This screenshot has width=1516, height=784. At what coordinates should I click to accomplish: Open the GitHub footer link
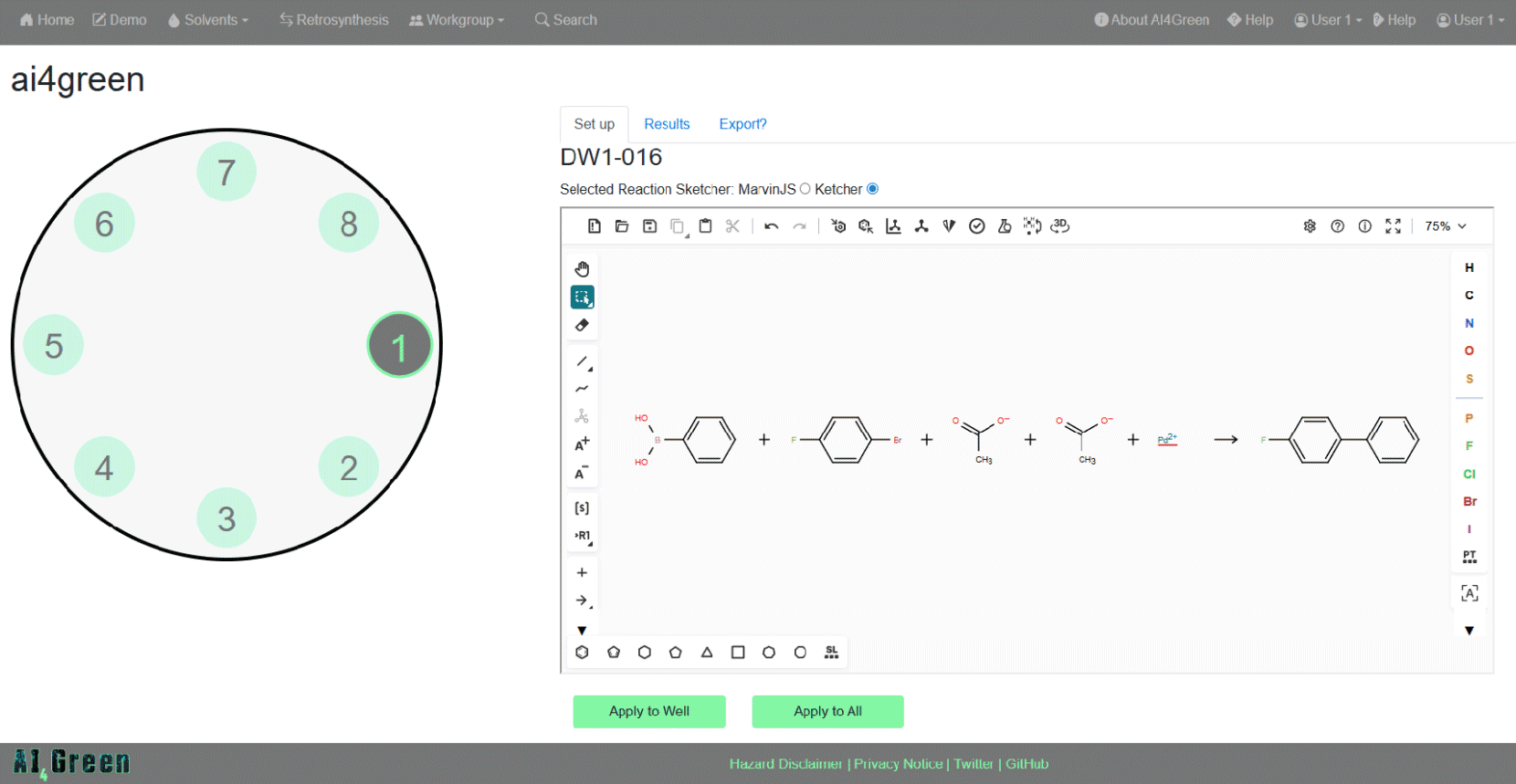[x=1027, y=764]
